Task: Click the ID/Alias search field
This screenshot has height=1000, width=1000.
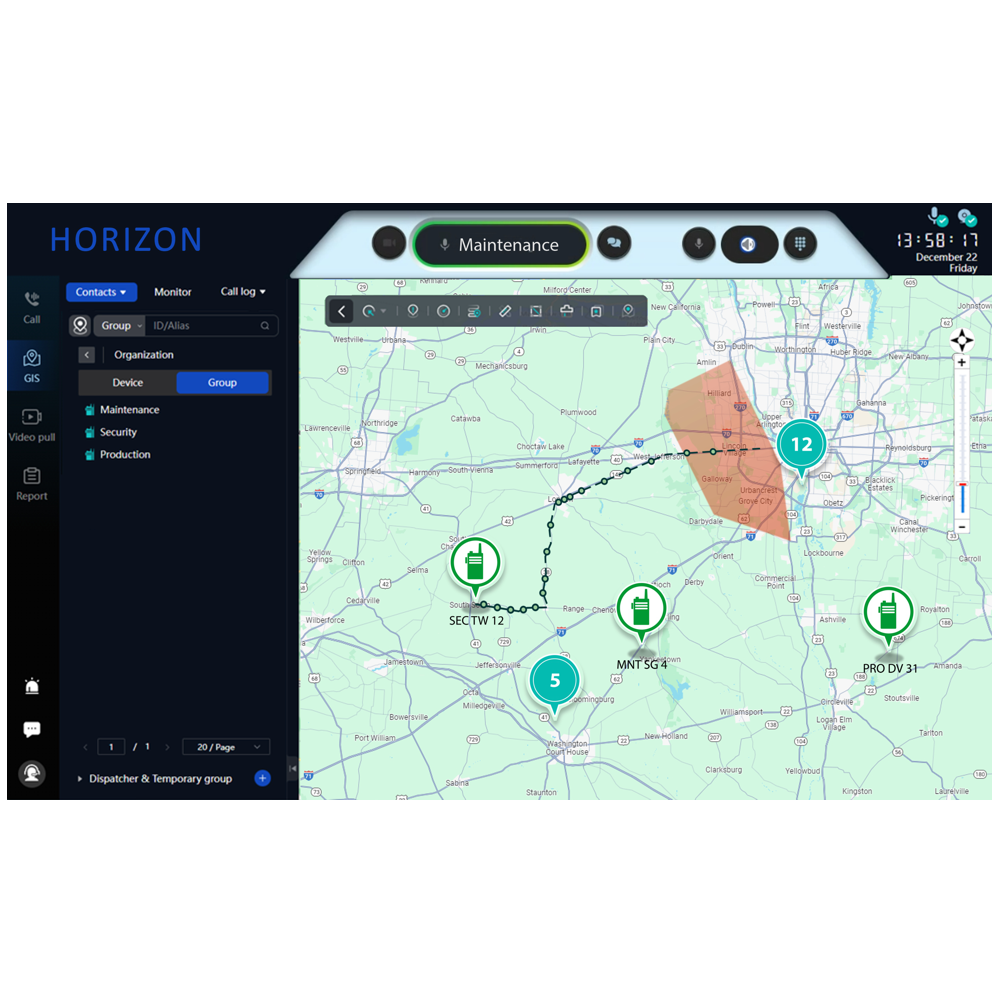Action: 203,326
